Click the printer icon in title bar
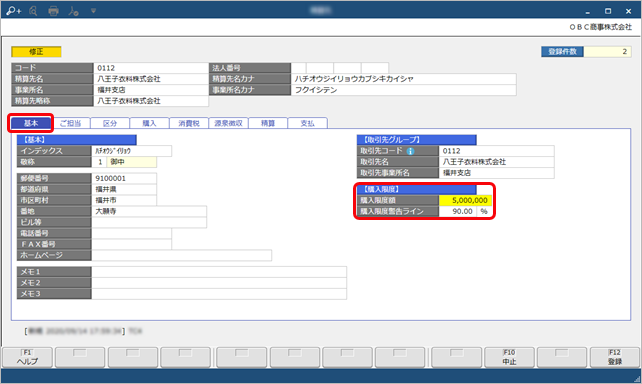The height and width of the screenshot is (384, 642). [x=53, y=11]
